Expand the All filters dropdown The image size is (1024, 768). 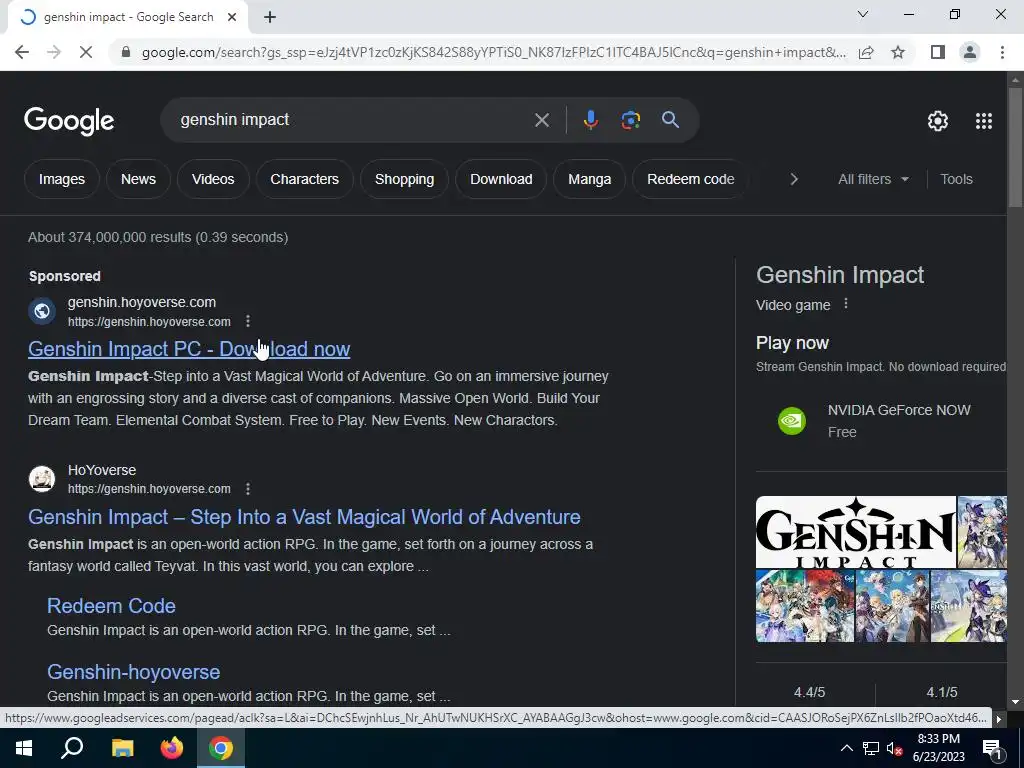coord(873,179)
